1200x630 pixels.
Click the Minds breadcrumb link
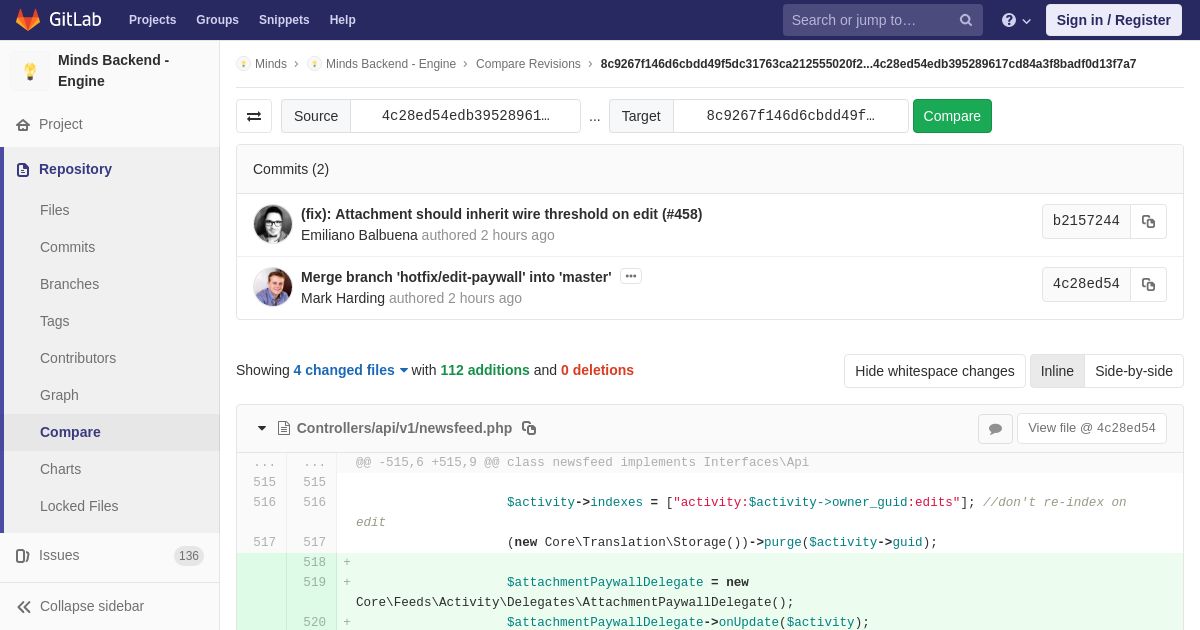[271, 64]
